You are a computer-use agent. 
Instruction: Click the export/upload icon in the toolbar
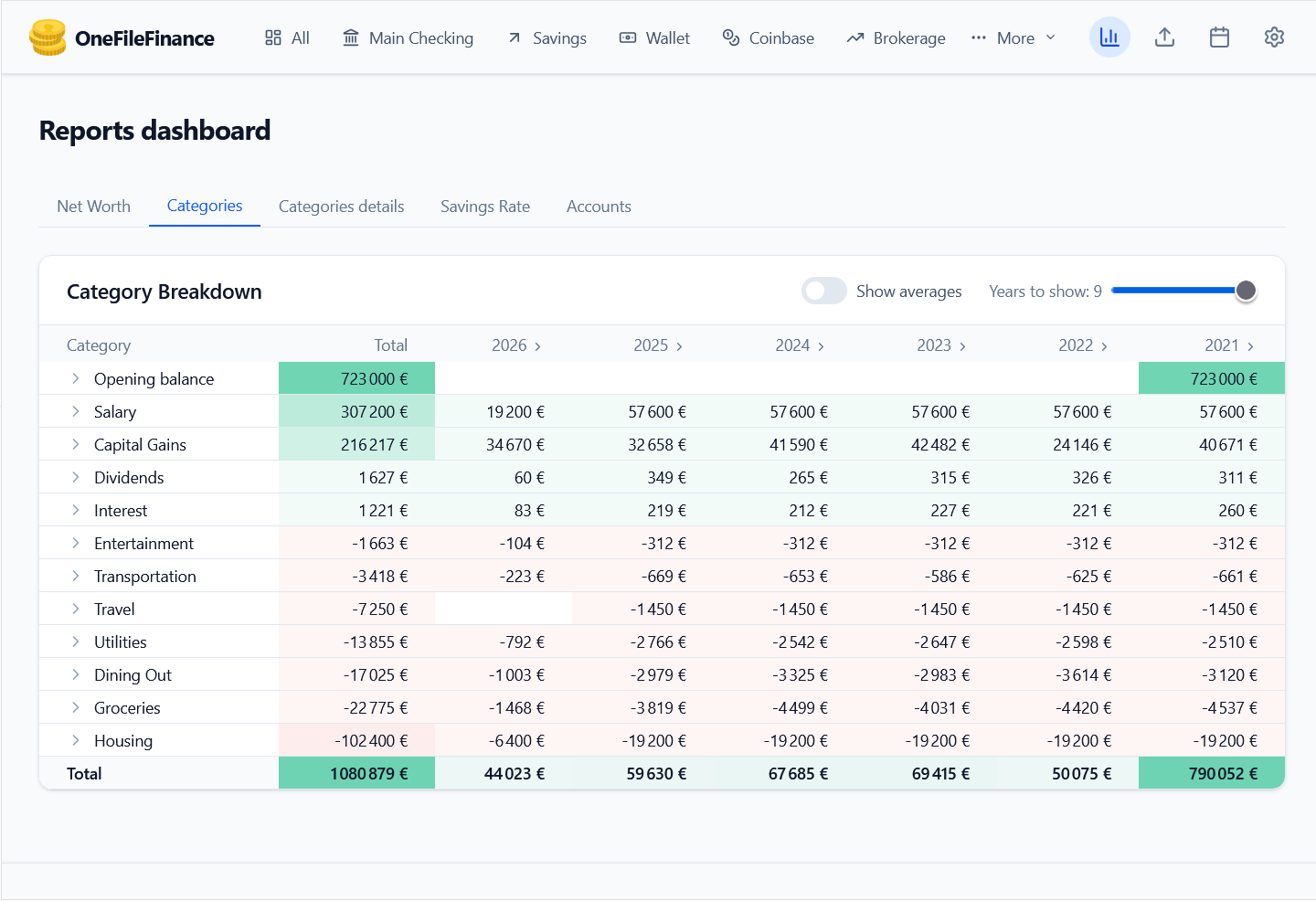coord(1164,37)
